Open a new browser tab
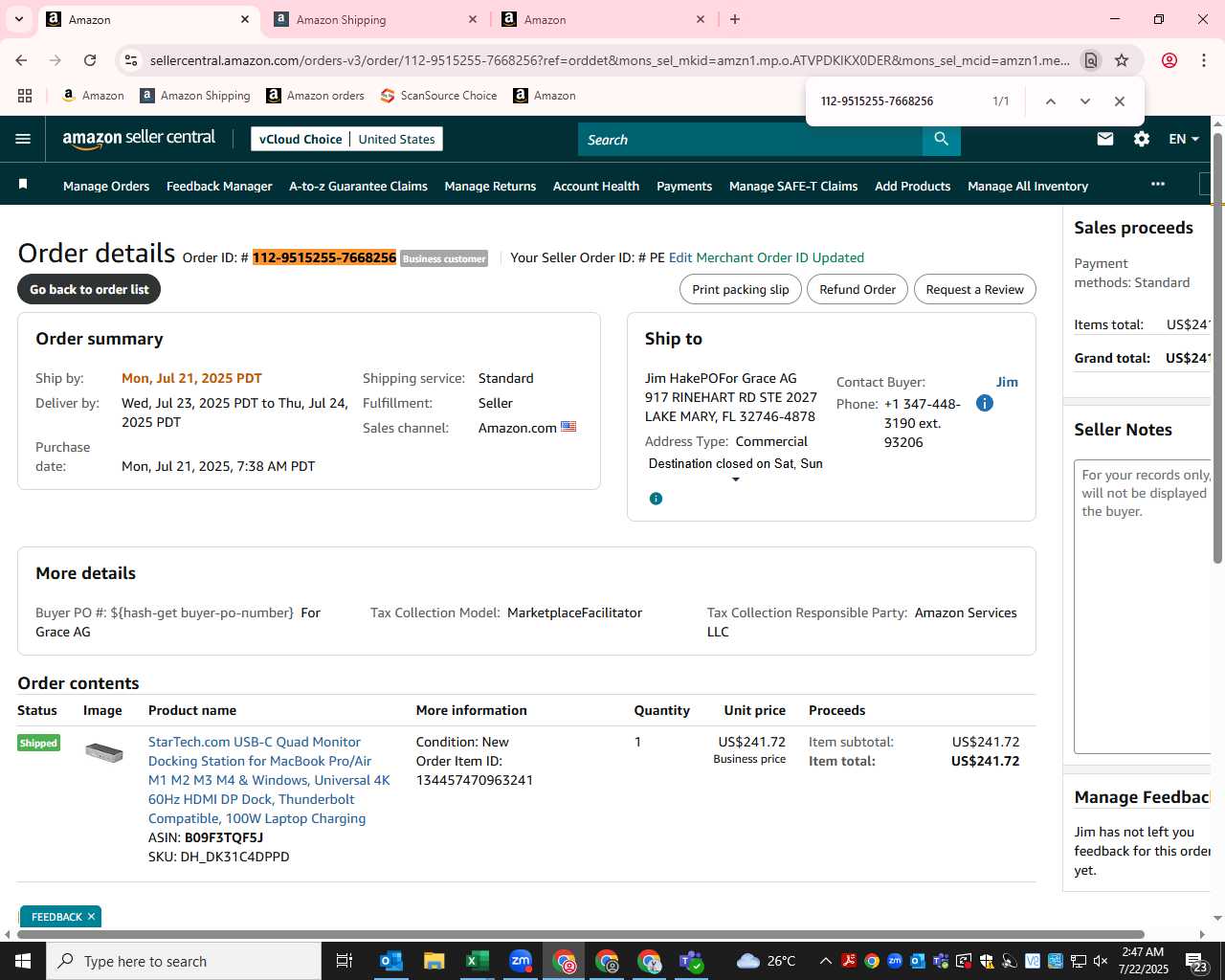1225x980 pixels. tap(735, 19)
